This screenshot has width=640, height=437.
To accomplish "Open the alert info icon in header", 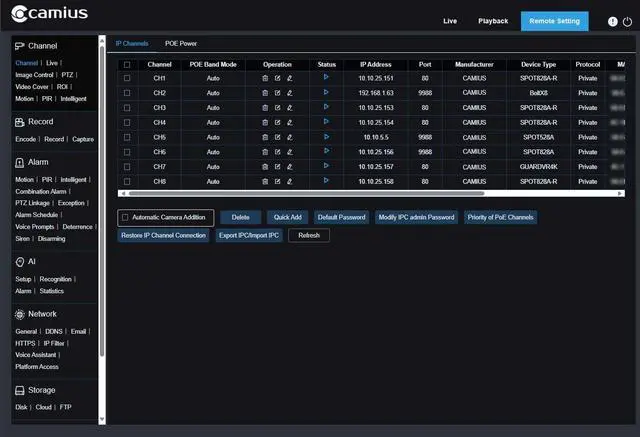I will (x=613, y=22).
